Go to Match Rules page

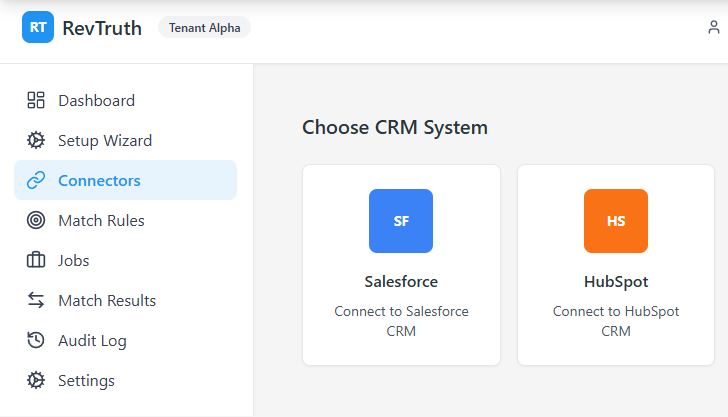coord(101,220)
